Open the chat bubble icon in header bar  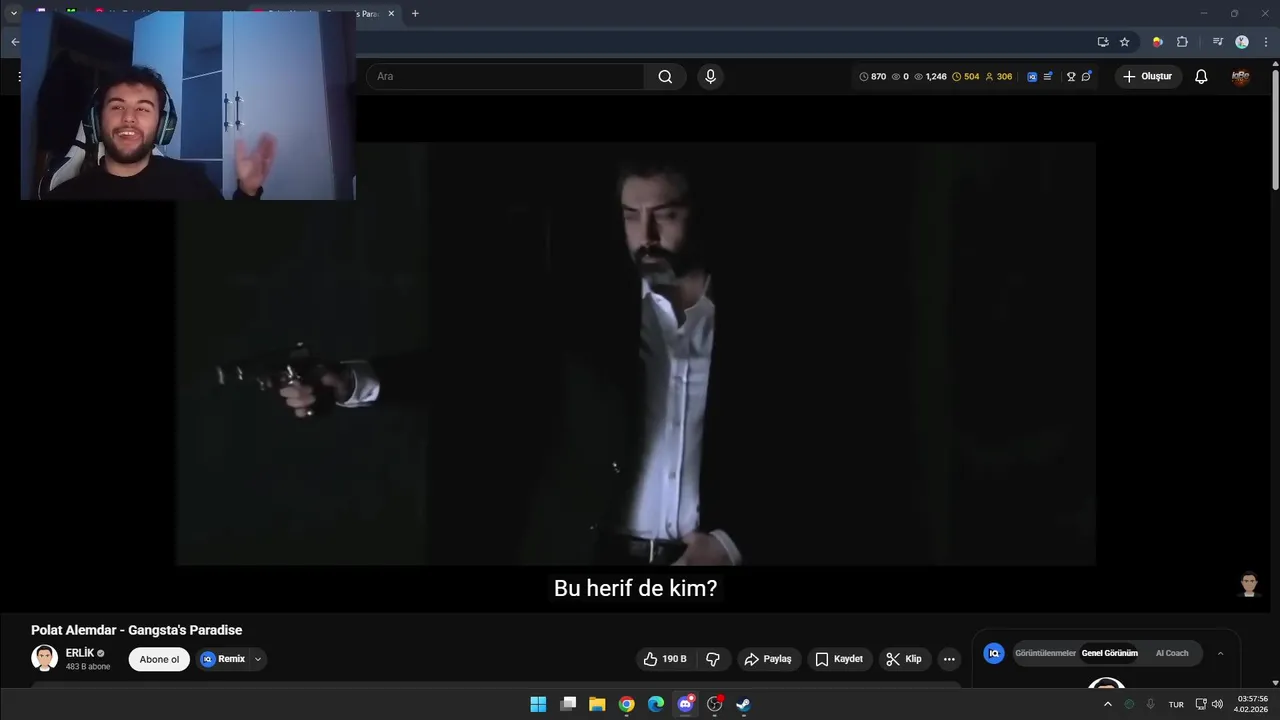(1086, 76)
